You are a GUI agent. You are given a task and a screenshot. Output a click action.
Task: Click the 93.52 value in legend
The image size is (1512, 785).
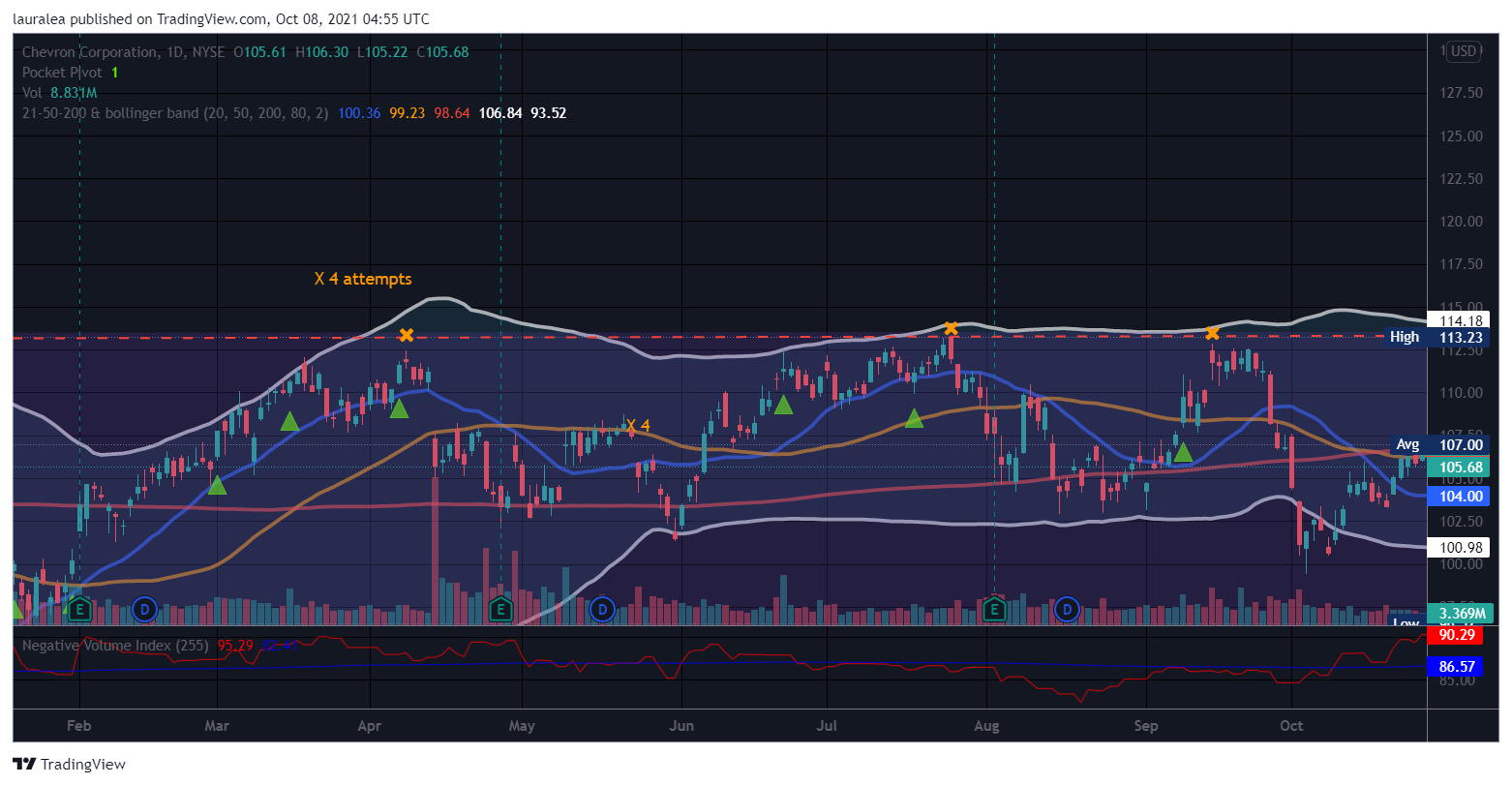point(548,113)
